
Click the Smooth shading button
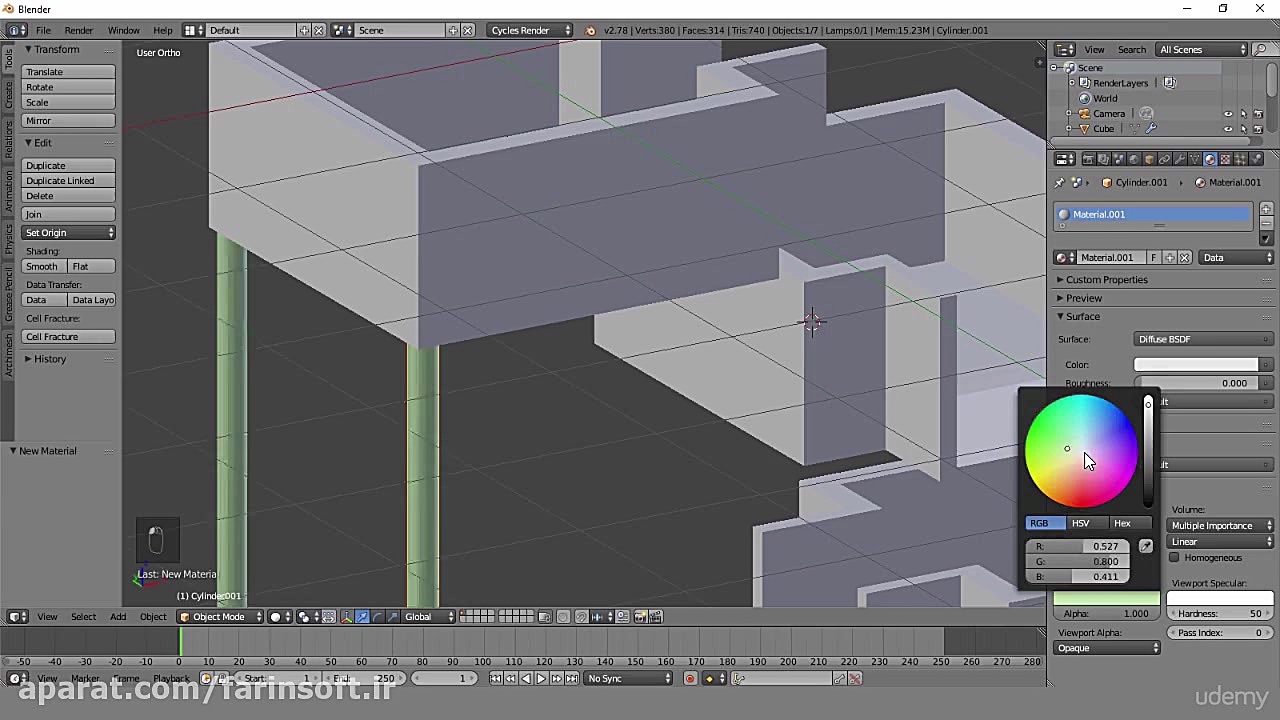[x=43, y=267]
